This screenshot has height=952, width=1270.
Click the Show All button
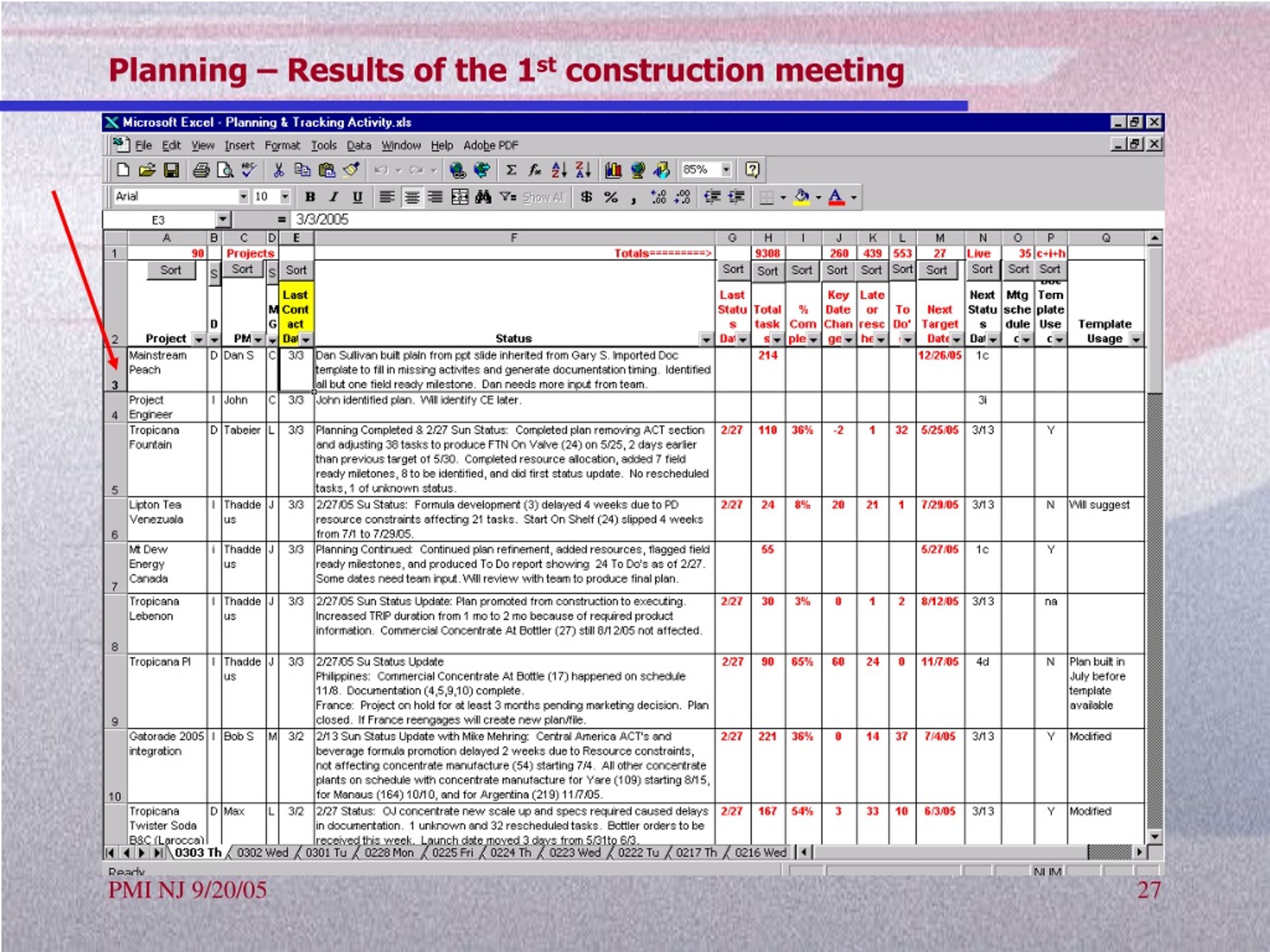[544, 197]
